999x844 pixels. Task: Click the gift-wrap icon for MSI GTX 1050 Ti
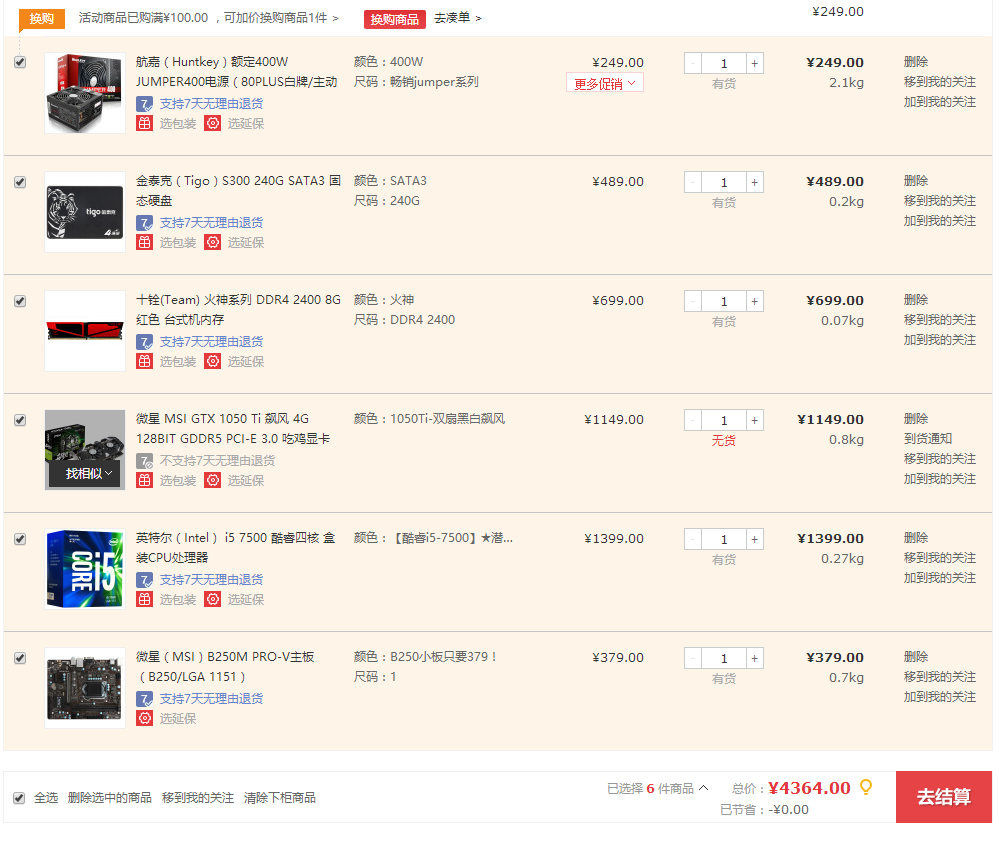coord(145,481)
